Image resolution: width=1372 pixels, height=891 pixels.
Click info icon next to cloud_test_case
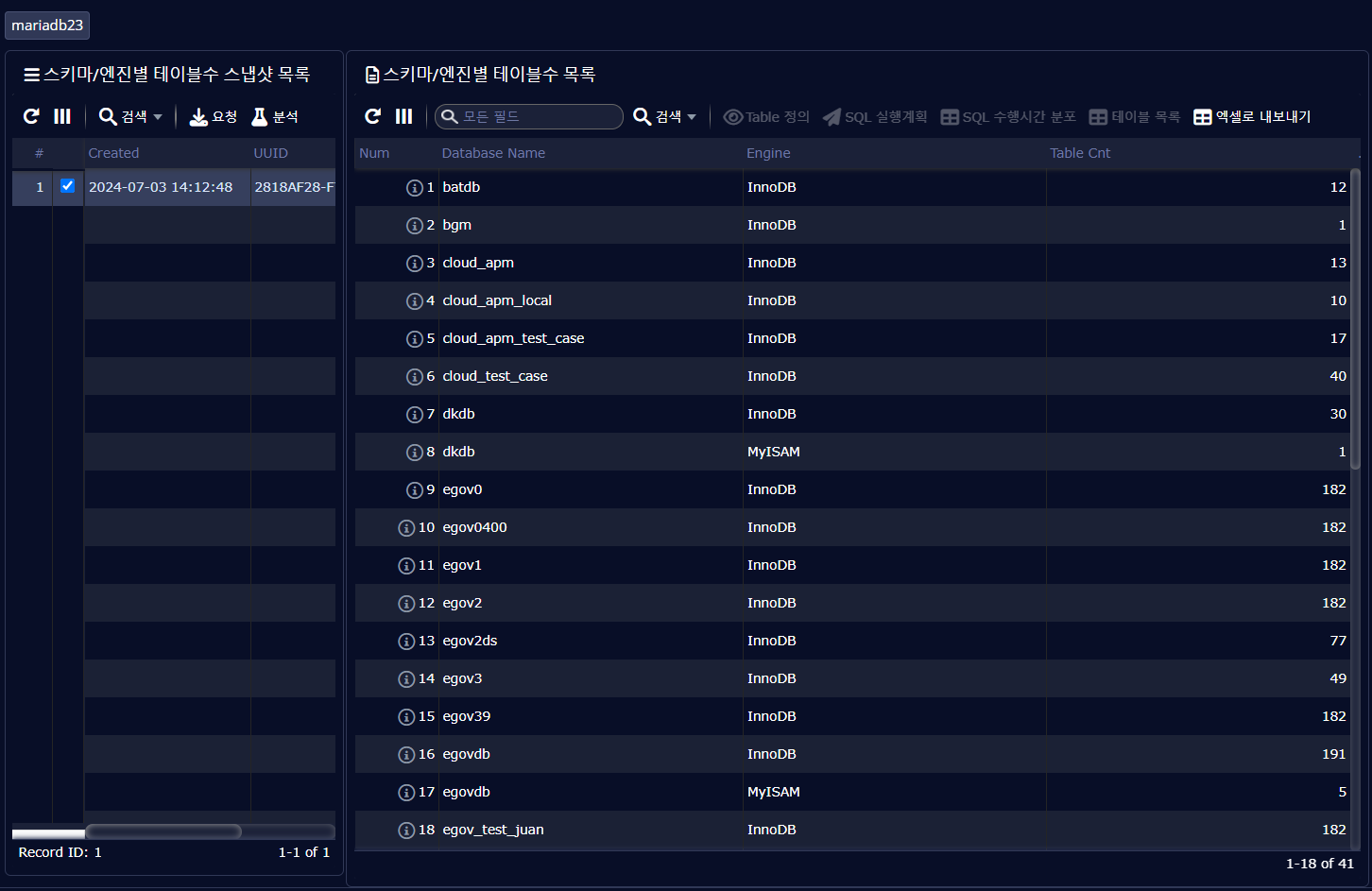[x=414, y=376]
